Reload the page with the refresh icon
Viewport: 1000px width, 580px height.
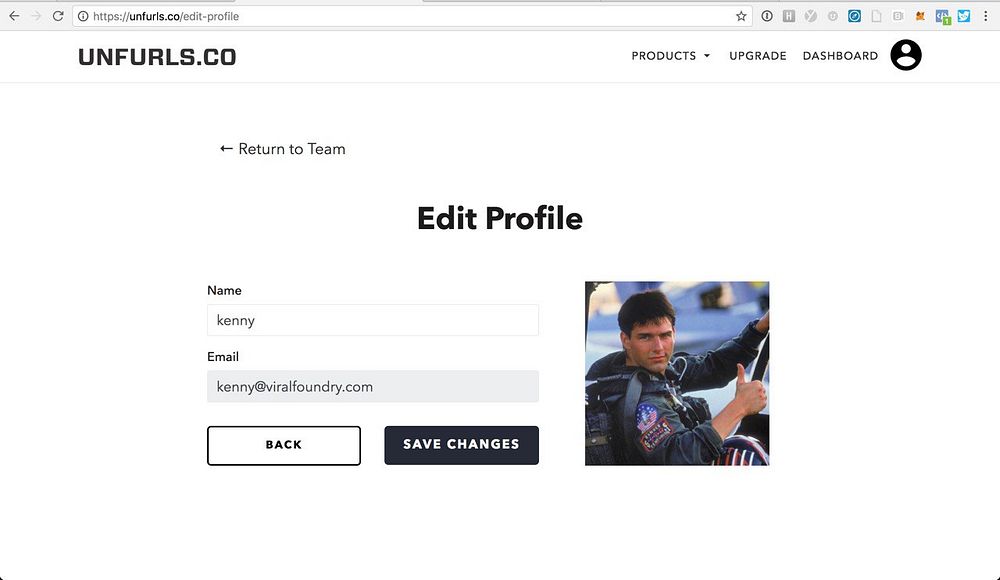[x=58, y=16]
